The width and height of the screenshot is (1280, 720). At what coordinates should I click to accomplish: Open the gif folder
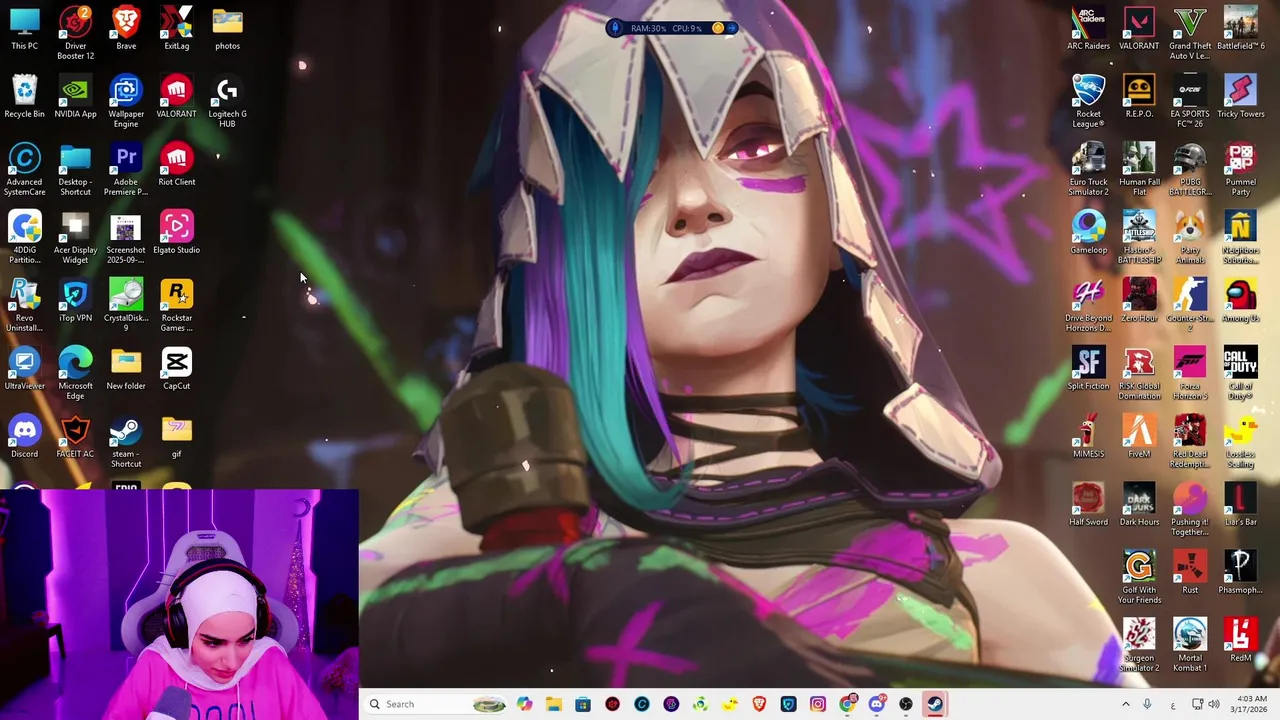[176, 436]
